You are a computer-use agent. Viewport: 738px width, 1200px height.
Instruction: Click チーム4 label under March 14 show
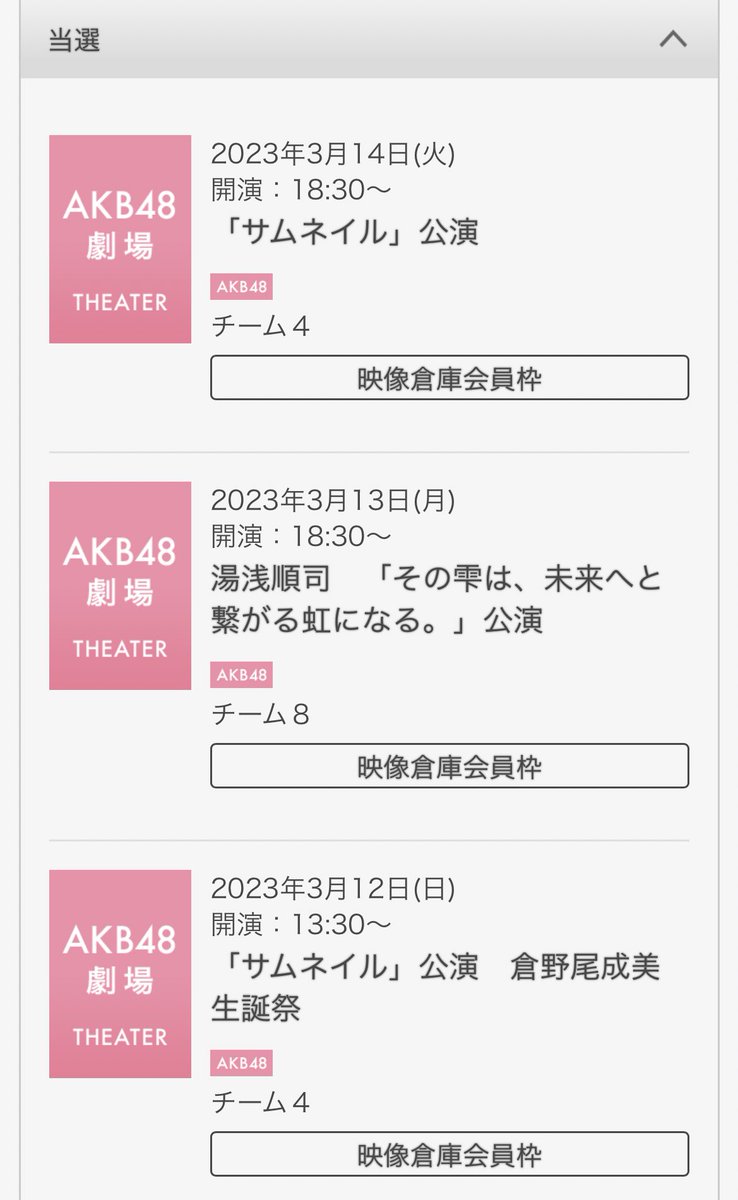pyautogui.click(x=260, y=326)
